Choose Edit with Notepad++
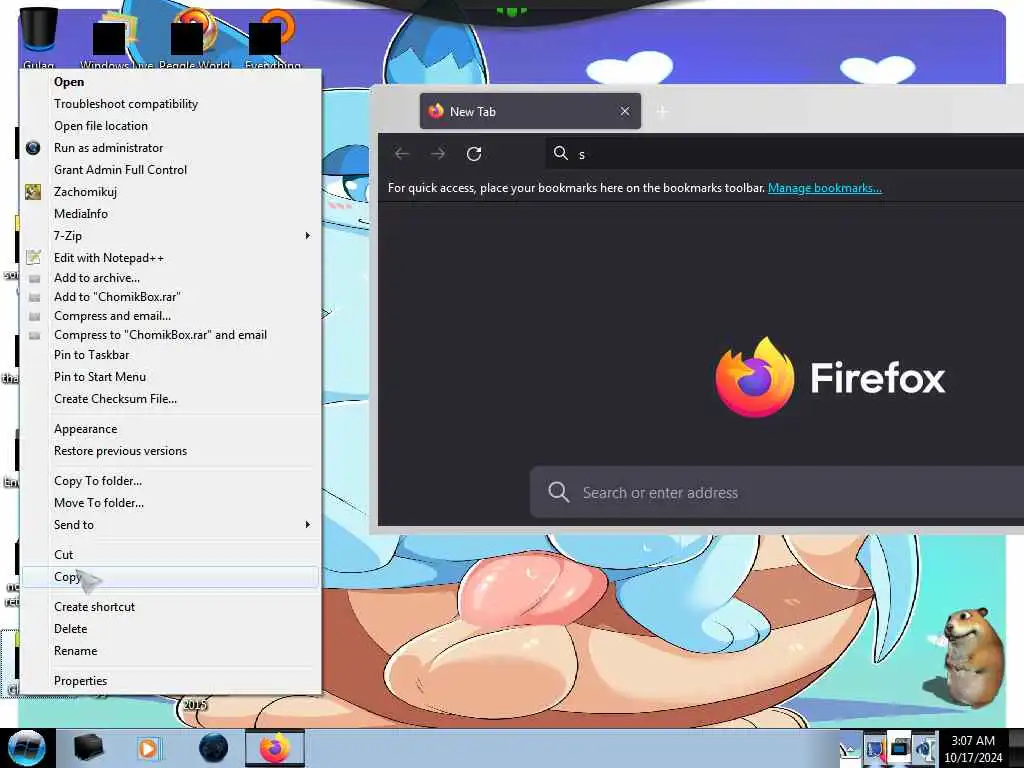 click(171, 258)
